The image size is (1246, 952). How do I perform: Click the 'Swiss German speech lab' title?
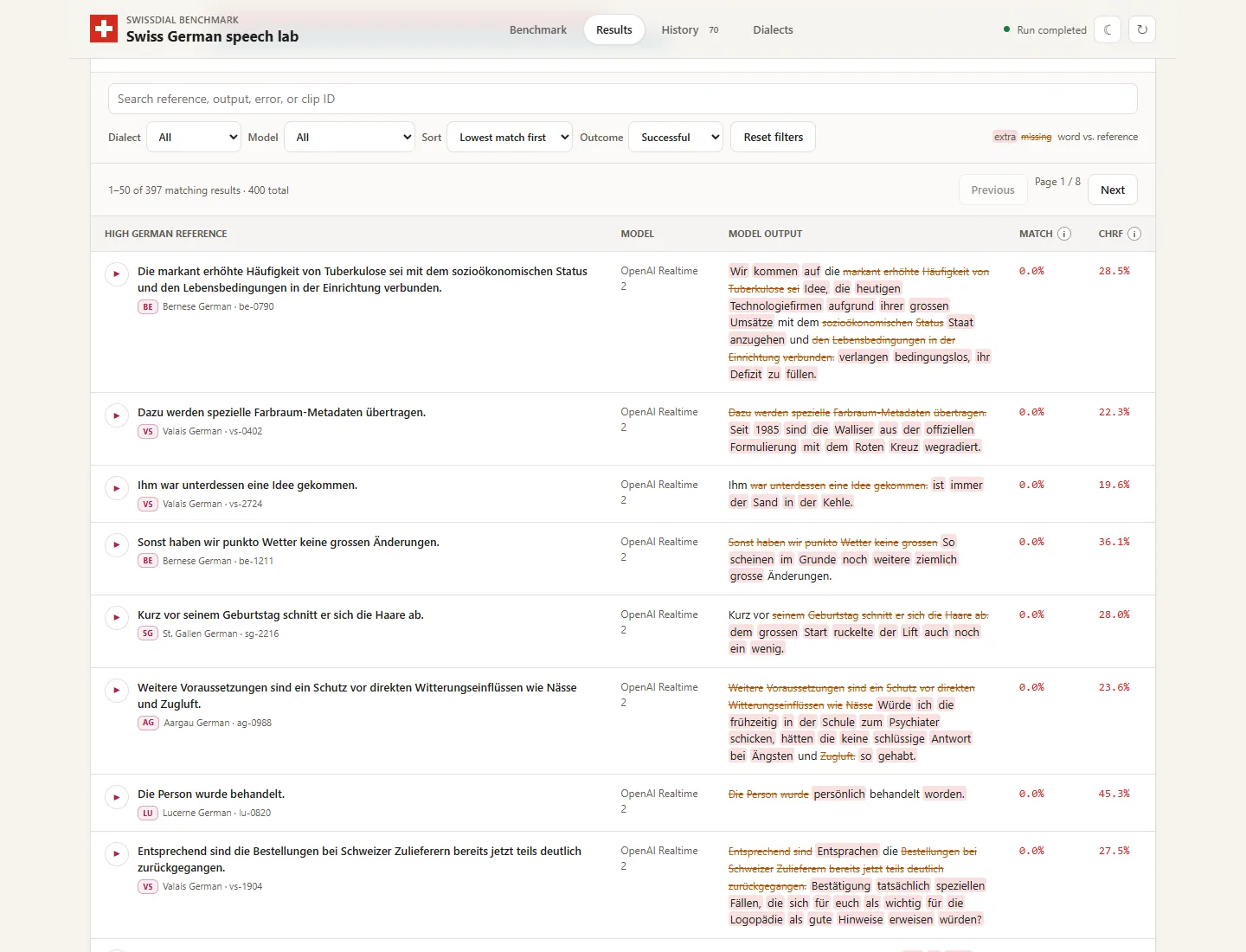point(212,36)
